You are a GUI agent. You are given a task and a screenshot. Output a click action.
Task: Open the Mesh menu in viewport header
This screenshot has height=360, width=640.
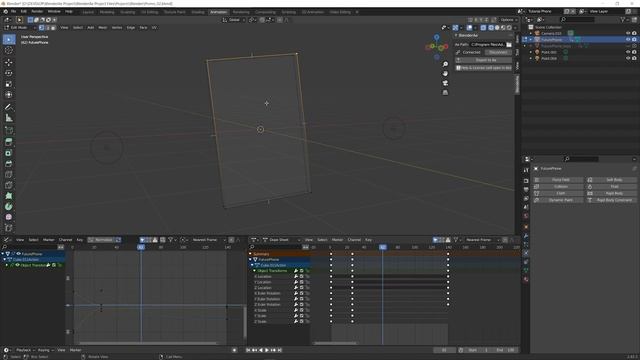102,28
